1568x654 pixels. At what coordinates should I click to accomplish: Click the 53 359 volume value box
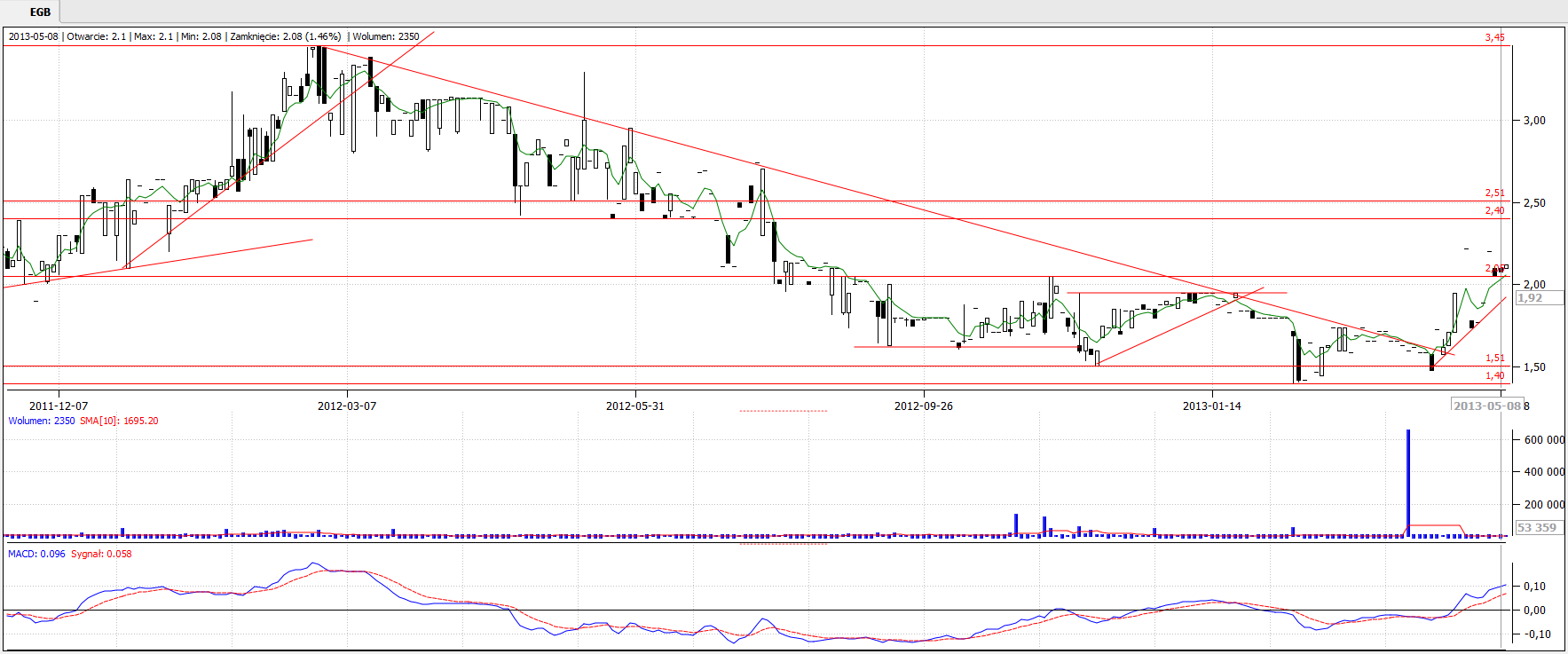click(x=1537, y=527)
